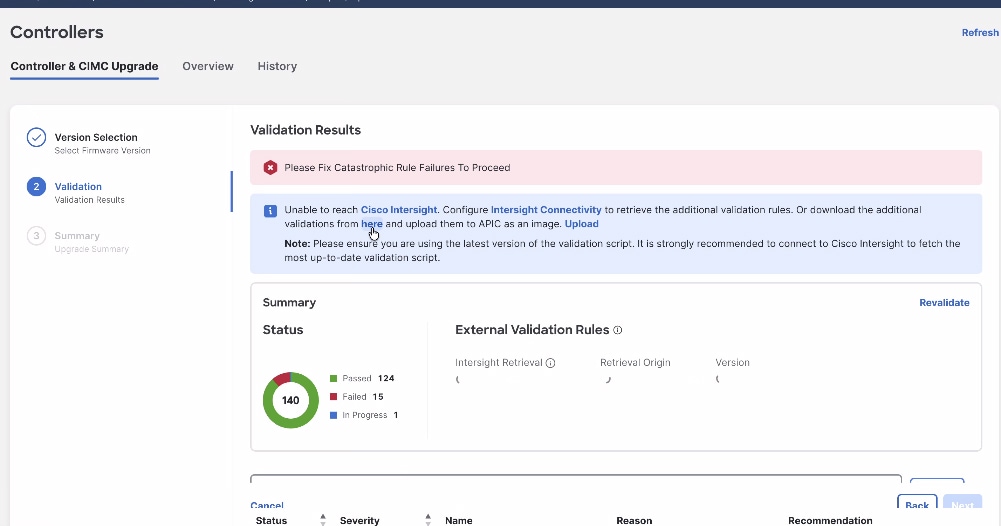Click info icon beside Intersight Retrieval

pyautogui.click(x=551, y=363)
